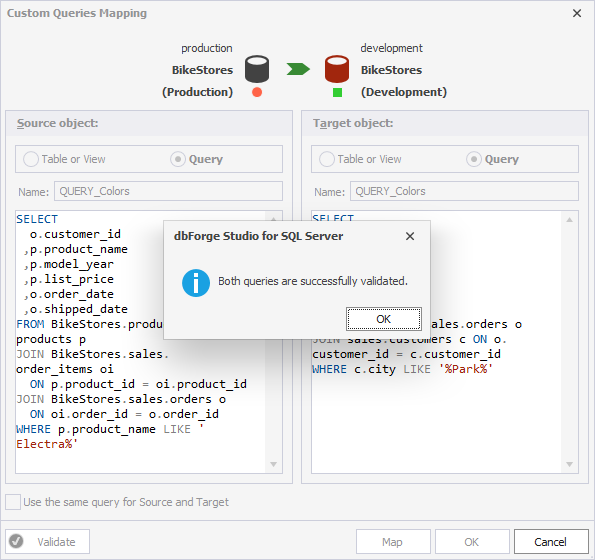Click source query scrollbar down arrow
The height and width of the screenshot is (560, 595).
(x=273, y=464)
